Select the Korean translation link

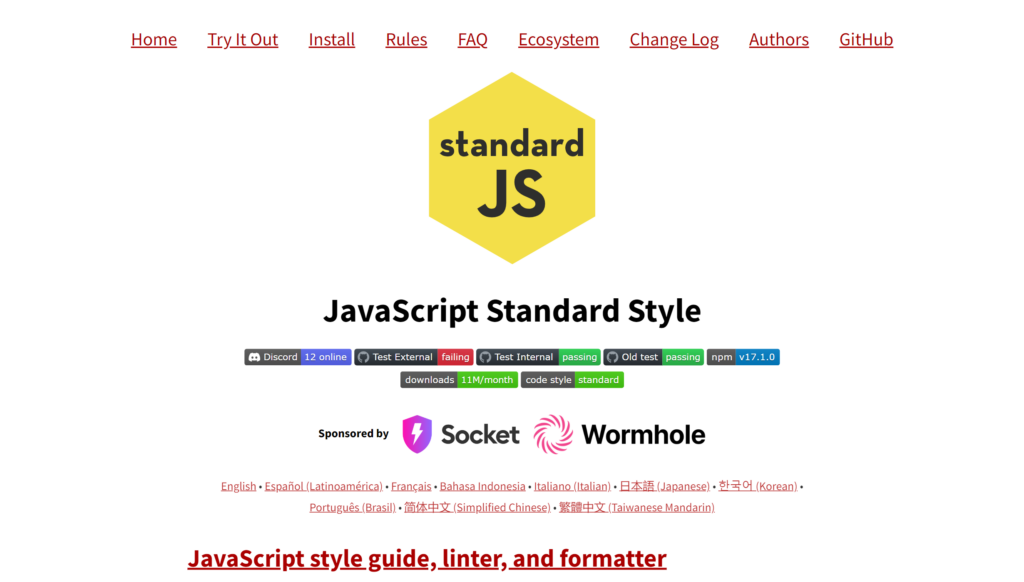coord(758,487)
